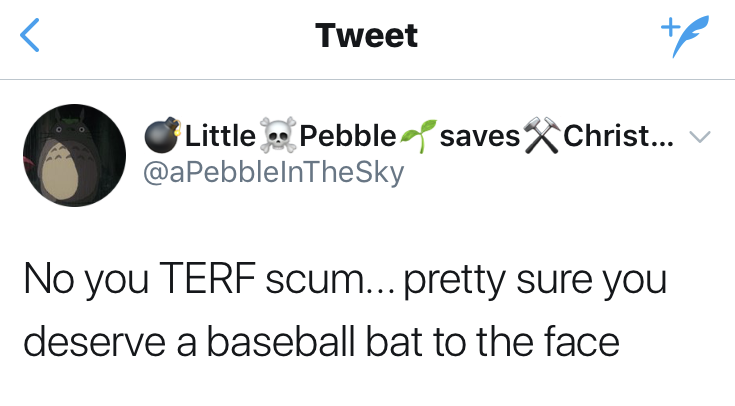Click the crossed hammers emoji

click(x=541, y=135)
